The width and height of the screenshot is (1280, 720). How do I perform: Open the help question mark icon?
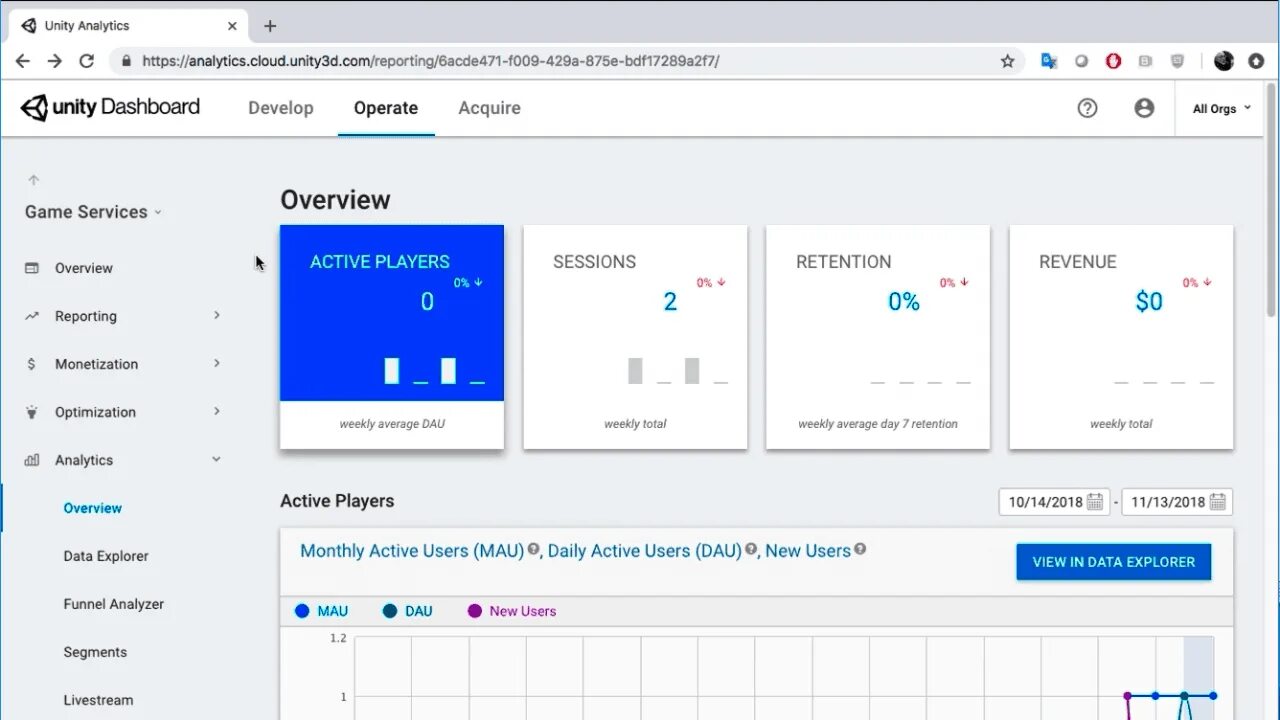[1087, 108]
